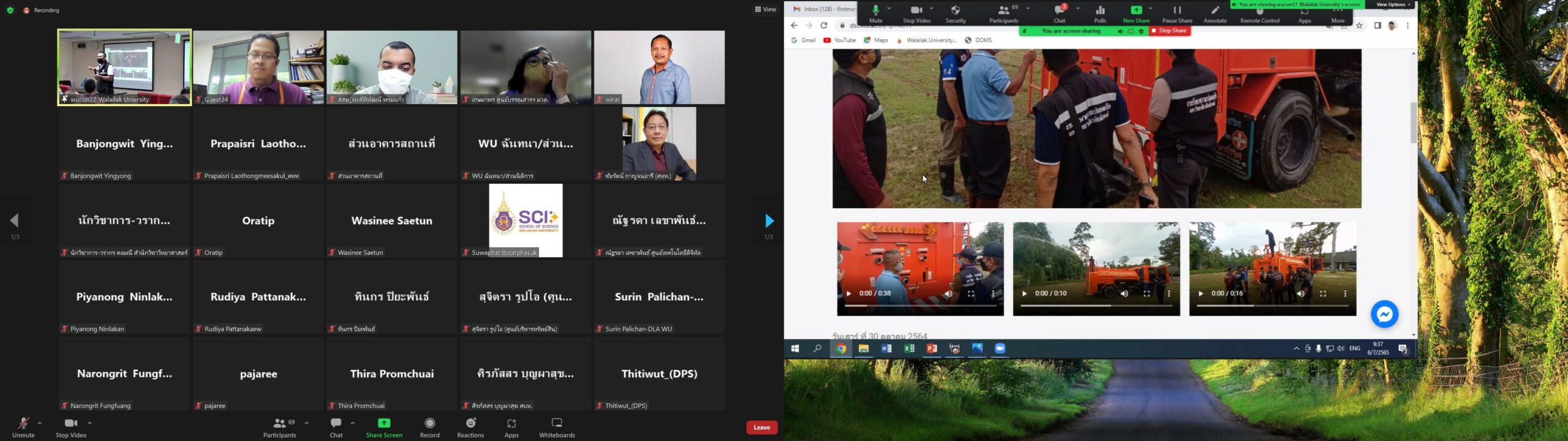Click the Reactions icon in Zoom toolbar
This screenshot has width=1568, height=441.
[470, 423]
